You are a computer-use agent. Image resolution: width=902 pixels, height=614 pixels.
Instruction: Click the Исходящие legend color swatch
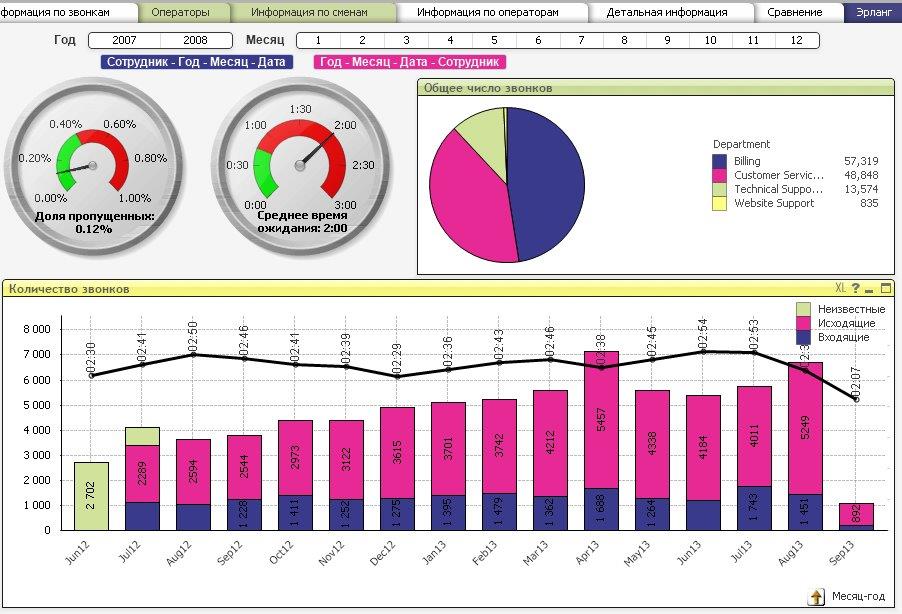[x=803, y=323]
